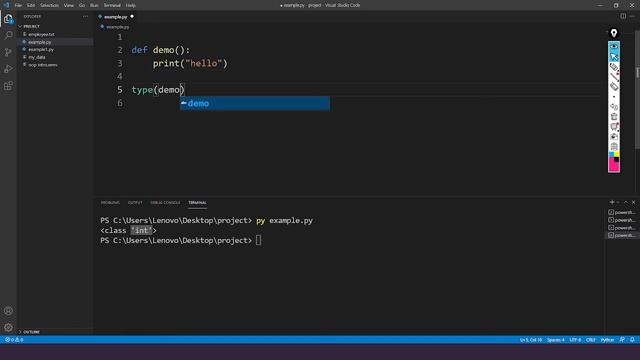Maximize terminal panel with up chevron
This screenshot has width=640, height=360.
[626, 202]
